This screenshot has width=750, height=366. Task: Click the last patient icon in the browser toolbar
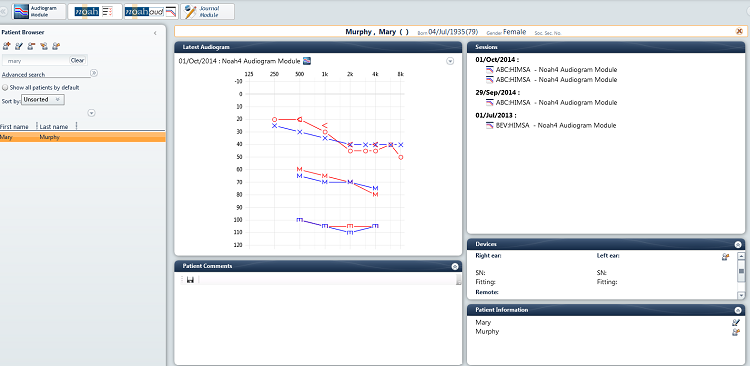point(56,46)
